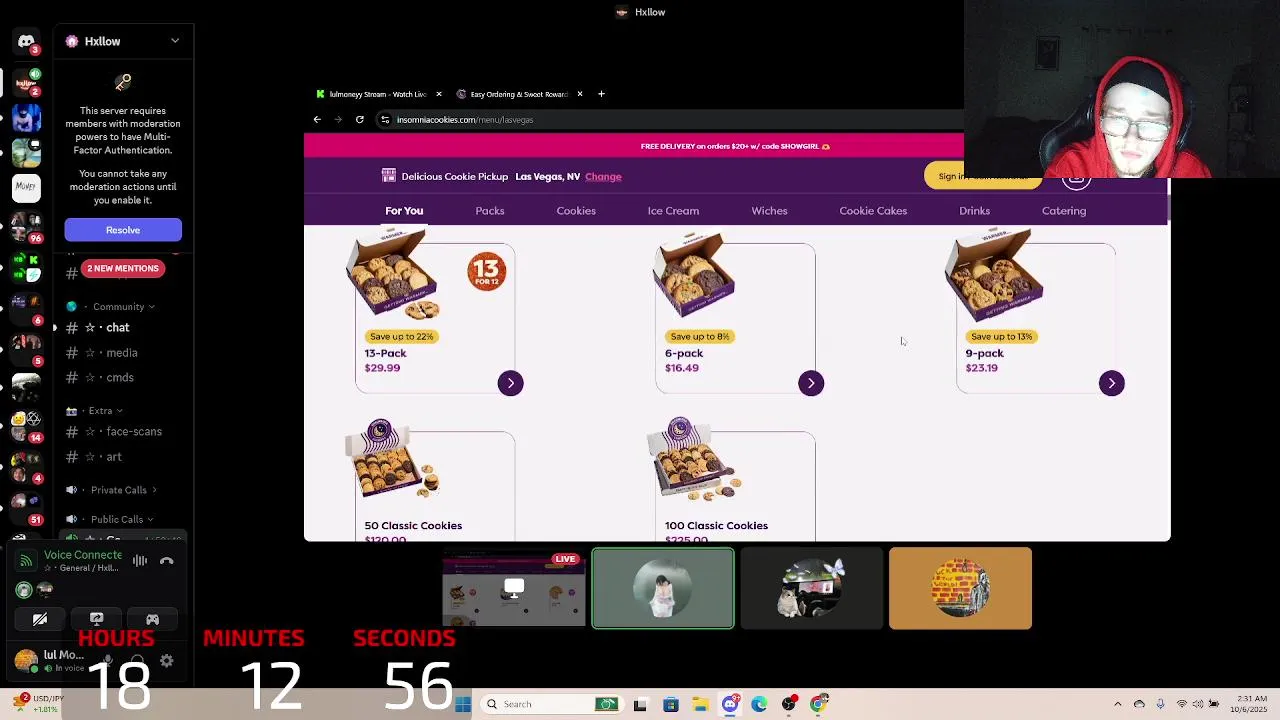Image resolution: width=1280 pixels, height=720 pixels.
Task: Open Discord from the taskbar
Action: point(730,704)
